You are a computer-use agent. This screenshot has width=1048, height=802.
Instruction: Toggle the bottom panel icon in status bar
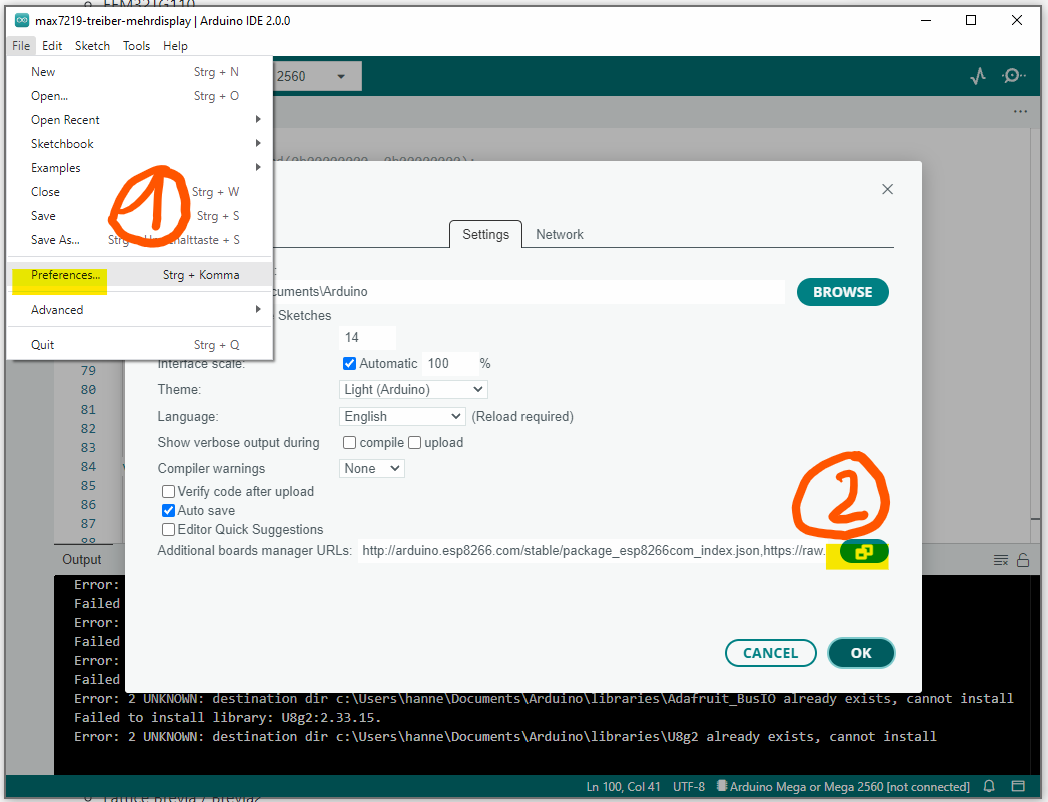[1018, 786]
